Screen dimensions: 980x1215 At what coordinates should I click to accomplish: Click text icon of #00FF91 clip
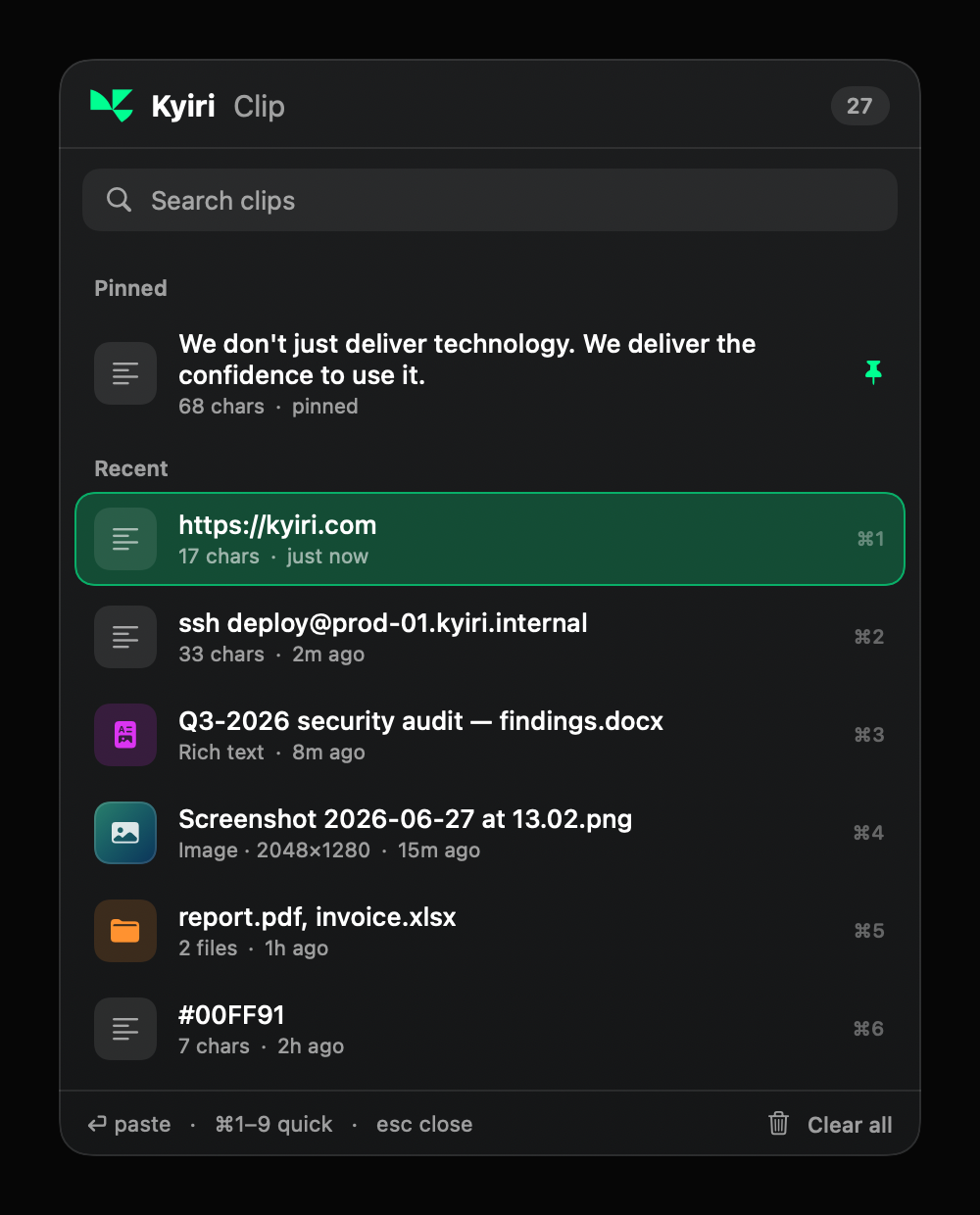click(x=125, y=1029)
